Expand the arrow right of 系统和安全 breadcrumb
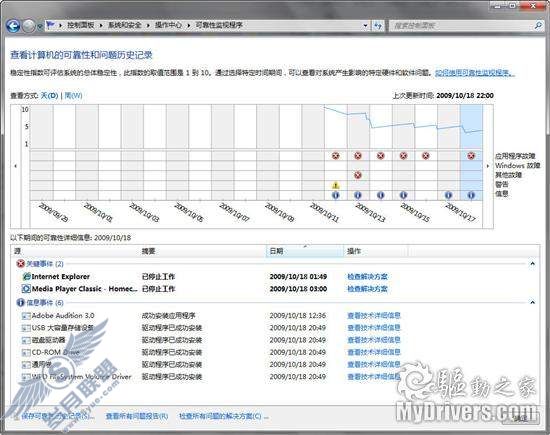Screen dimensions: 550x435 [148, 25]
